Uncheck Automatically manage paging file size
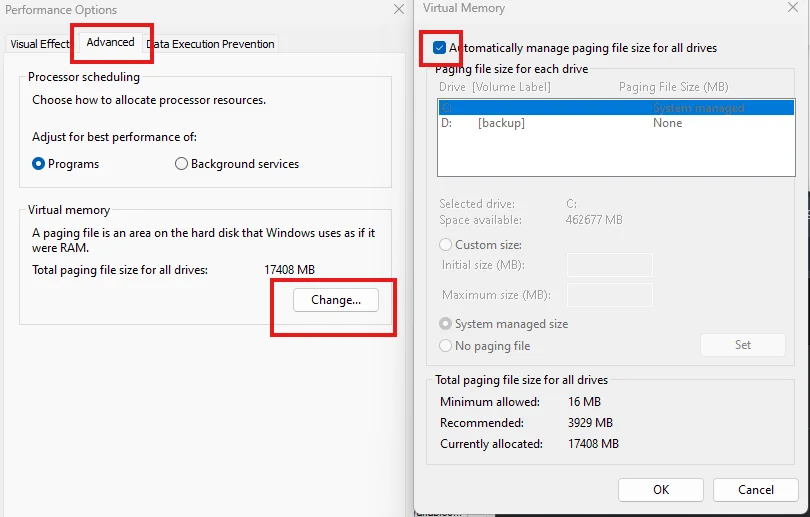Screen dimensions: 810x517 pyautogui.click(x=439, y=48)
